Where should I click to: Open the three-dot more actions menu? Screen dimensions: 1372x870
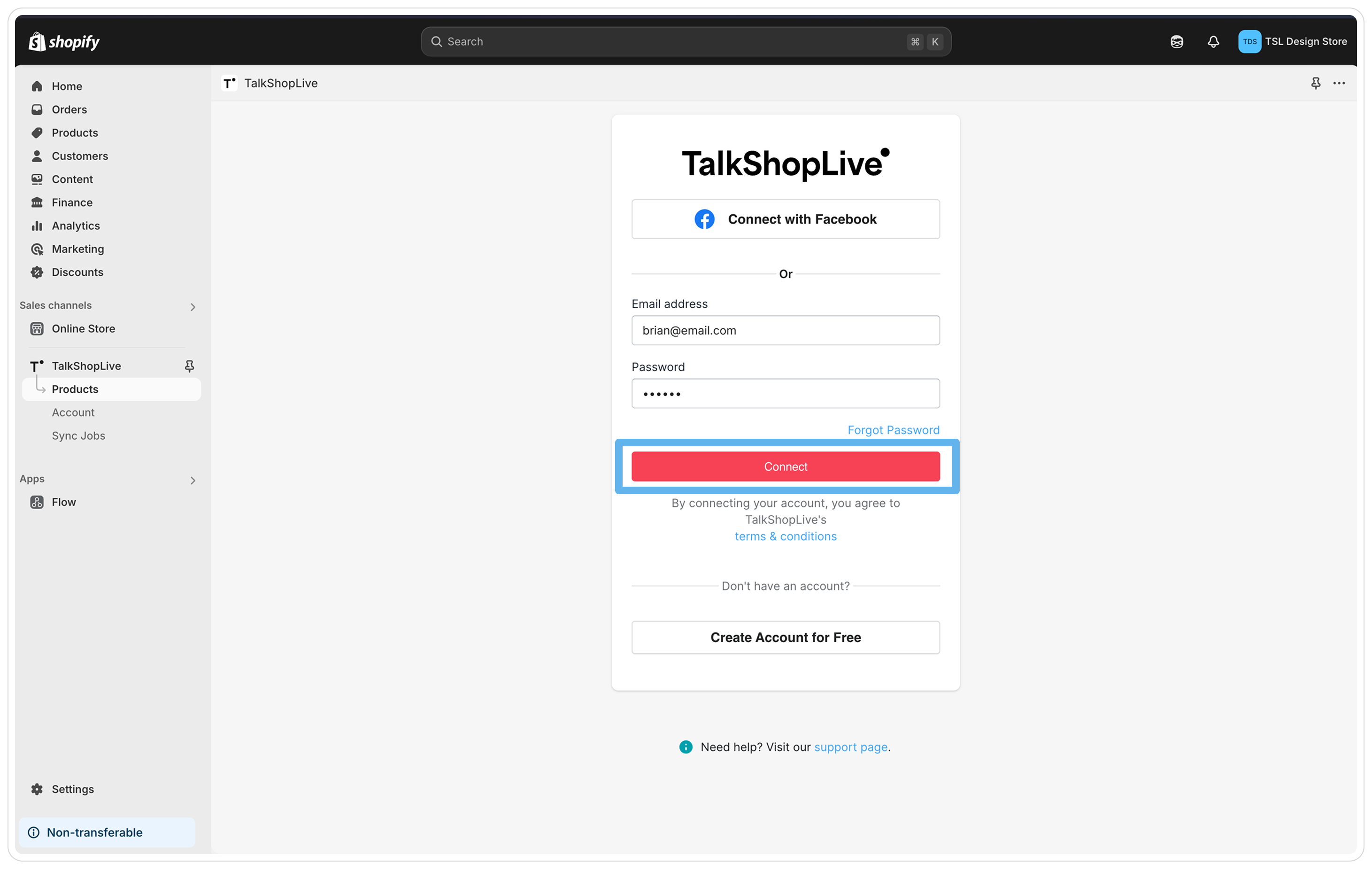[x=1338, y=83]
